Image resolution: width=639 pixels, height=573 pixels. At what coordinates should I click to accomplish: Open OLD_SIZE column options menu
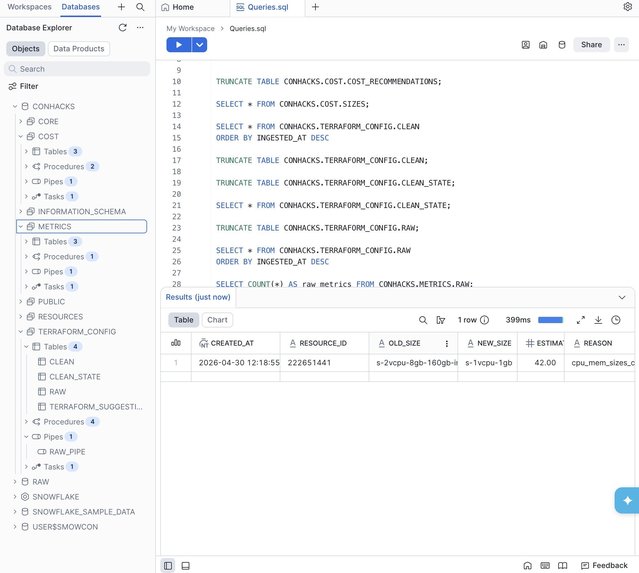(x=447, y=344)
